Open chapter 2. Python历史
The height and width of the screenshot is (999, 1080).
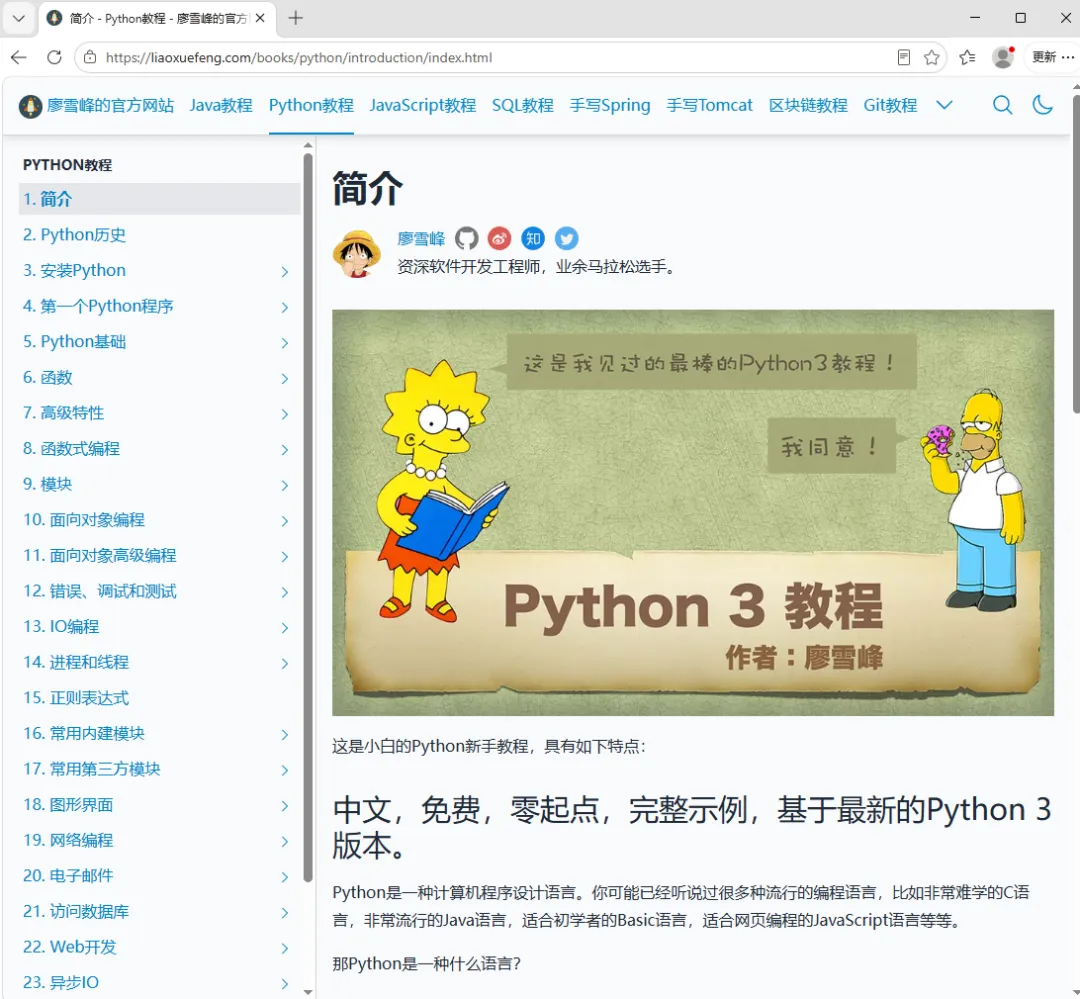[x=74, y=235]
